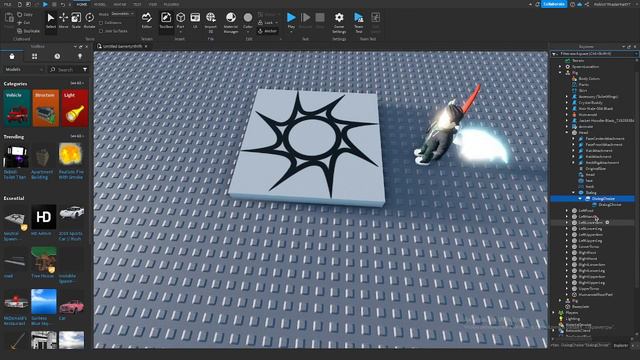Open the Vehicle category card
The image size is (640, 360).
[x=17, y=108]
